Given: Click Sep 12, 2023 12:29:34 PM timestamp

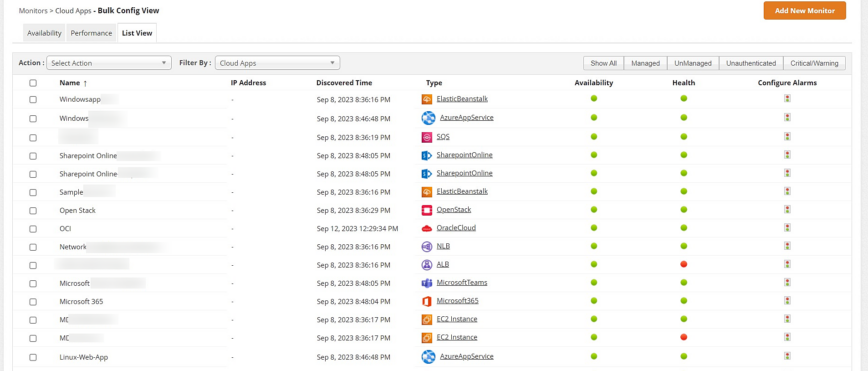Looking at the screenshot, I should point(358,229).
